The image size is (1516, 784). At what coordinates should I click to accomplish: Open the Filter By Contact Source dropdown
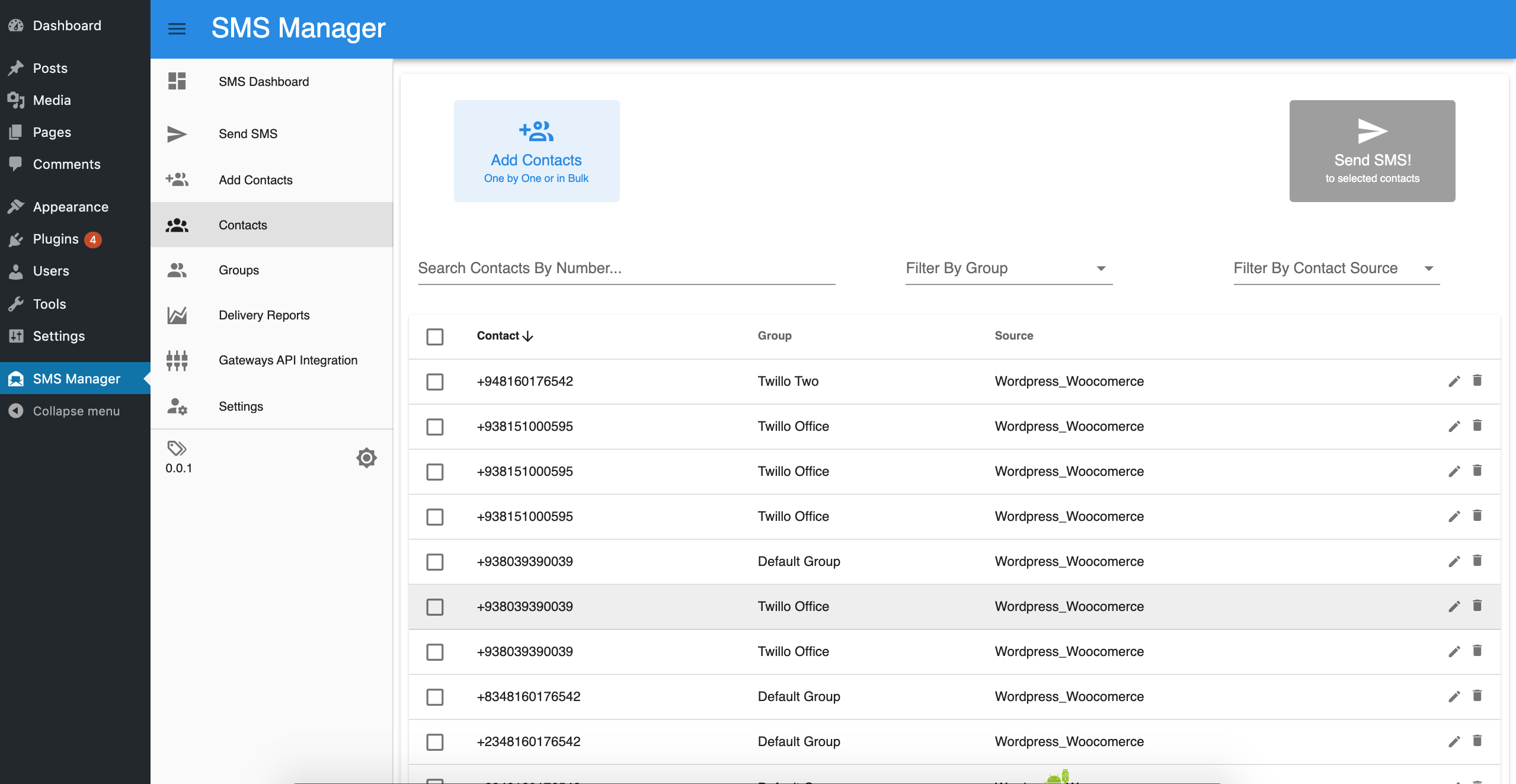tap(1336, 268)
